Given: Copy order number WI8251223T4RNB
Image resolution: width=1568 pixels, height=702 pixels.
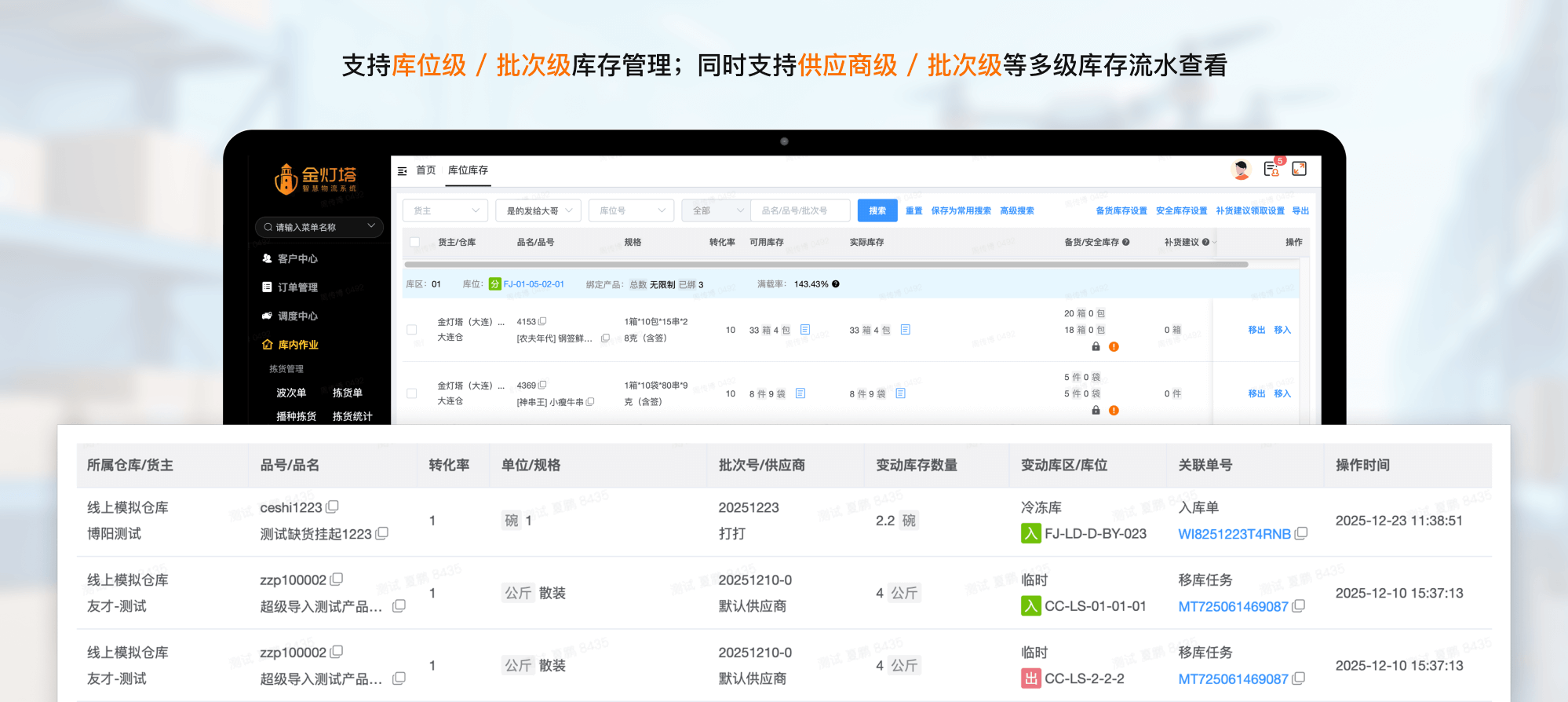Looking at the screenshot, I should [1301, 533].
